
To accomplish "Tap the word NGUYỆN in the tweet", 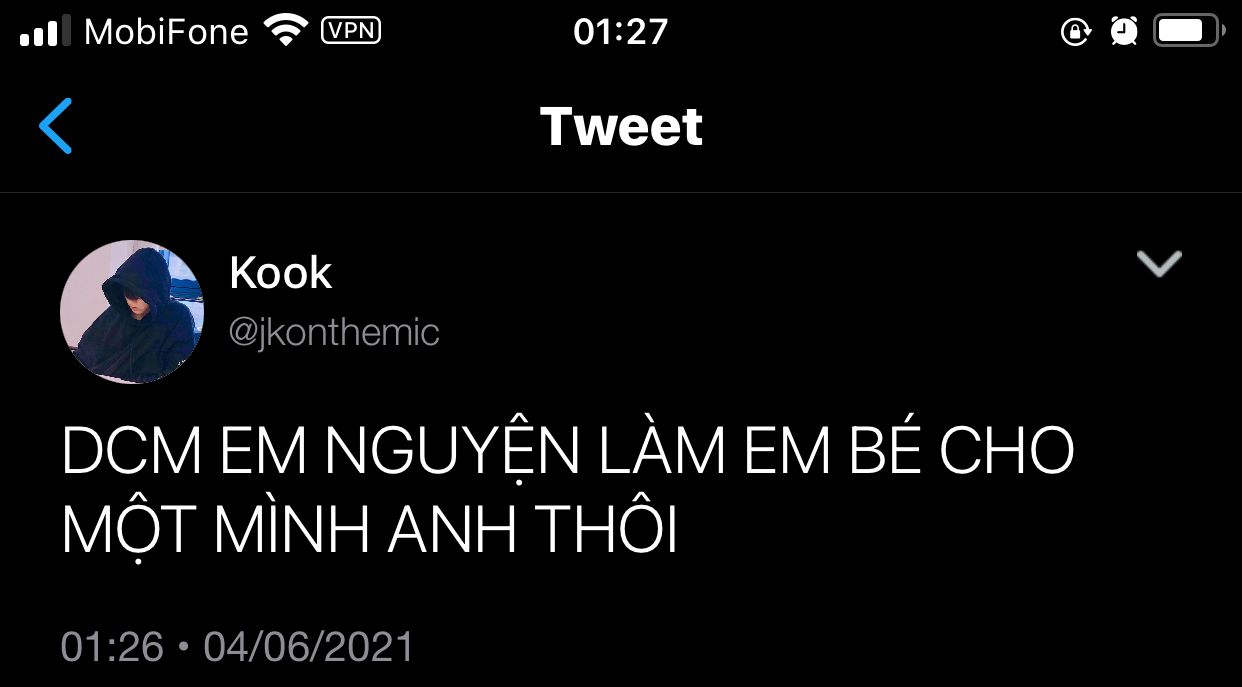I will (x=452, y=454).
